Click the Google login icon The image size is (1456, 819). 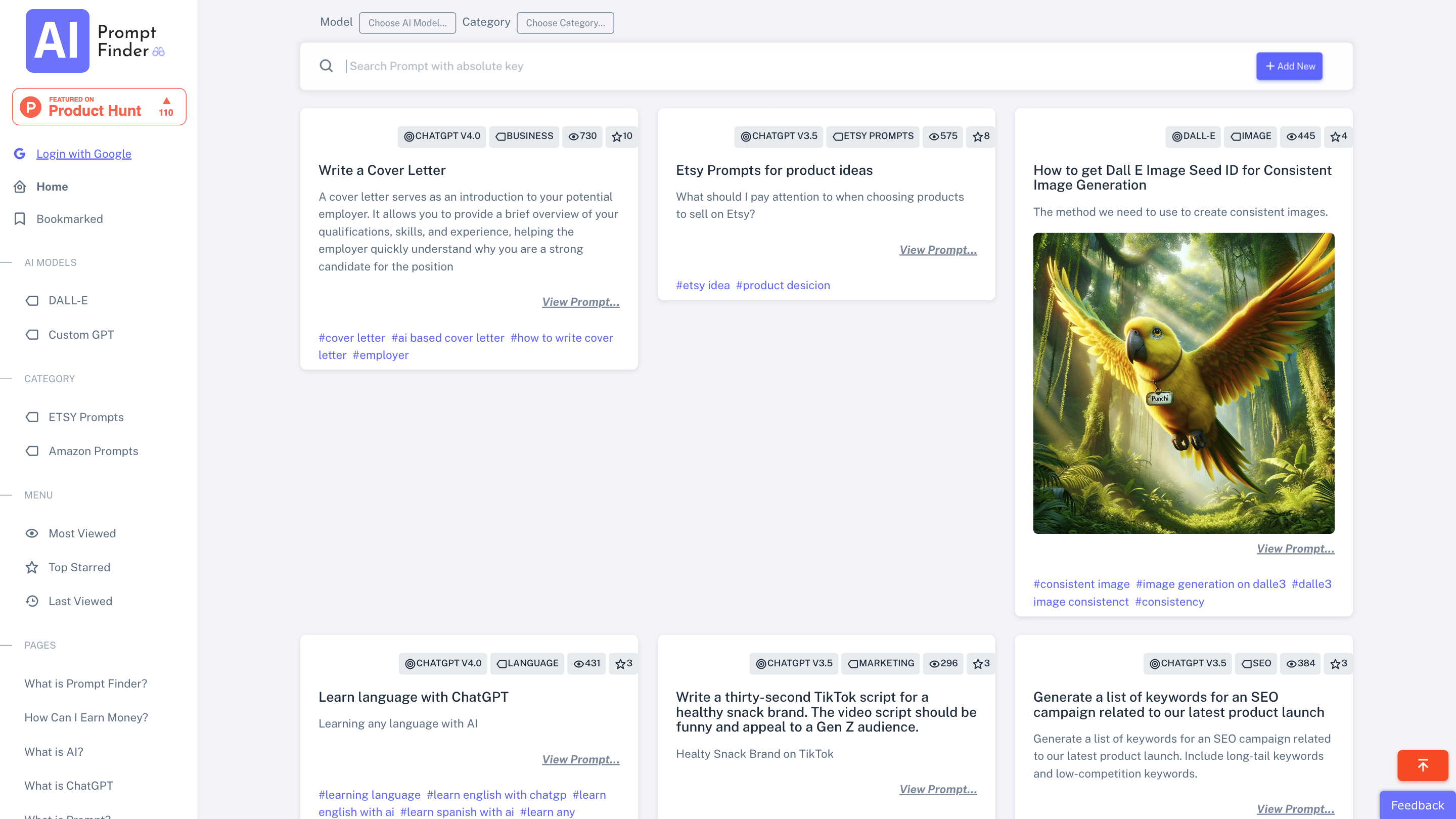coord(20,154)
